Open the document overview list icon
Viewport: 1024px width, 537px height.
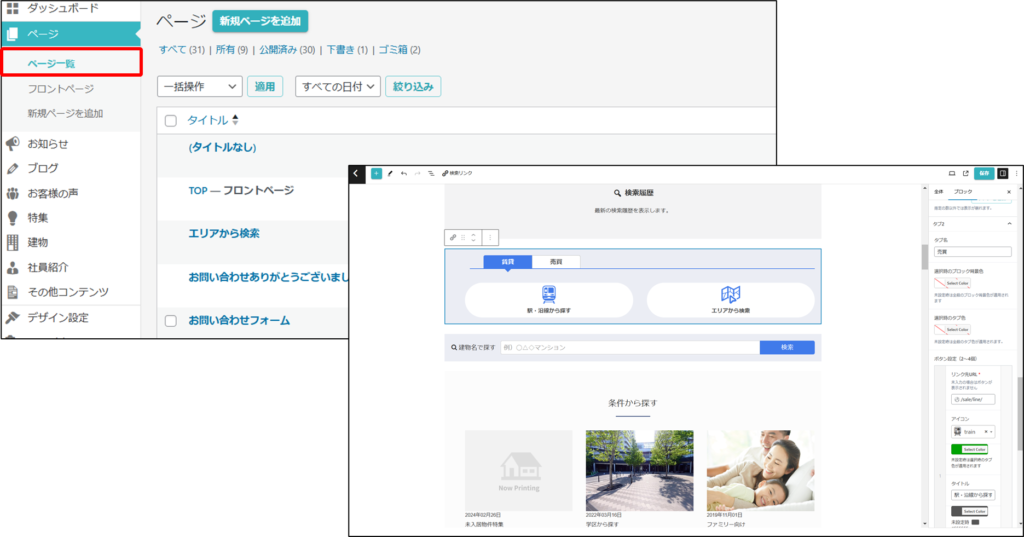(x=431, y=173)
